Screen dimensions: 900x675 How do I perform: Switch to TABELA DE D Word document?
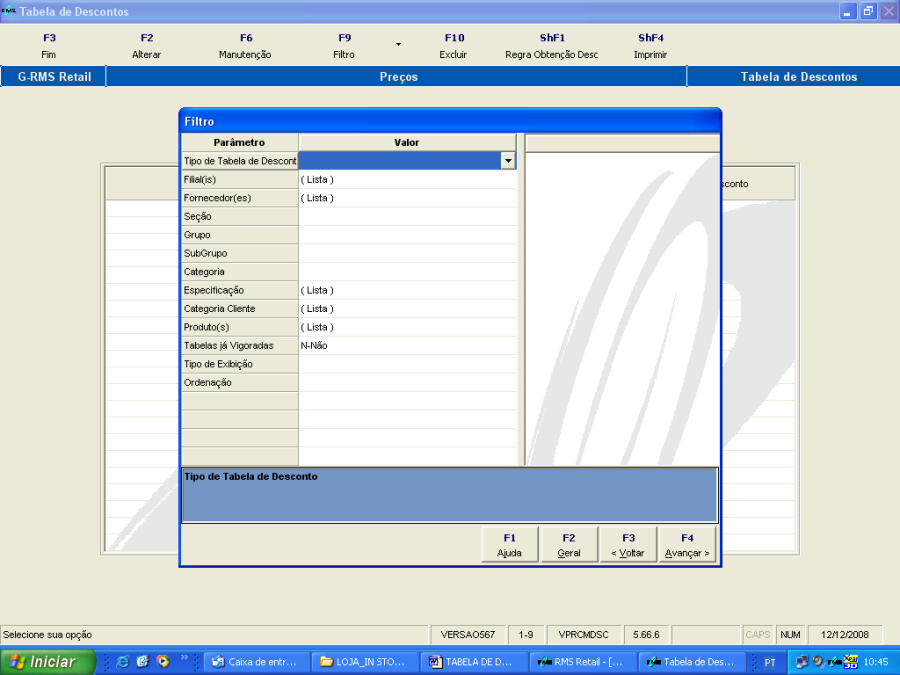[x=474, y=662]
